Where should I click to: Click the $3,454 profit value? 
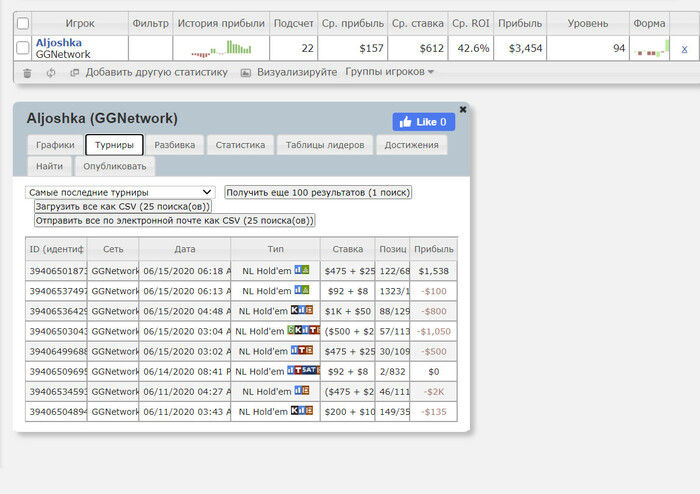click(525, 48)
